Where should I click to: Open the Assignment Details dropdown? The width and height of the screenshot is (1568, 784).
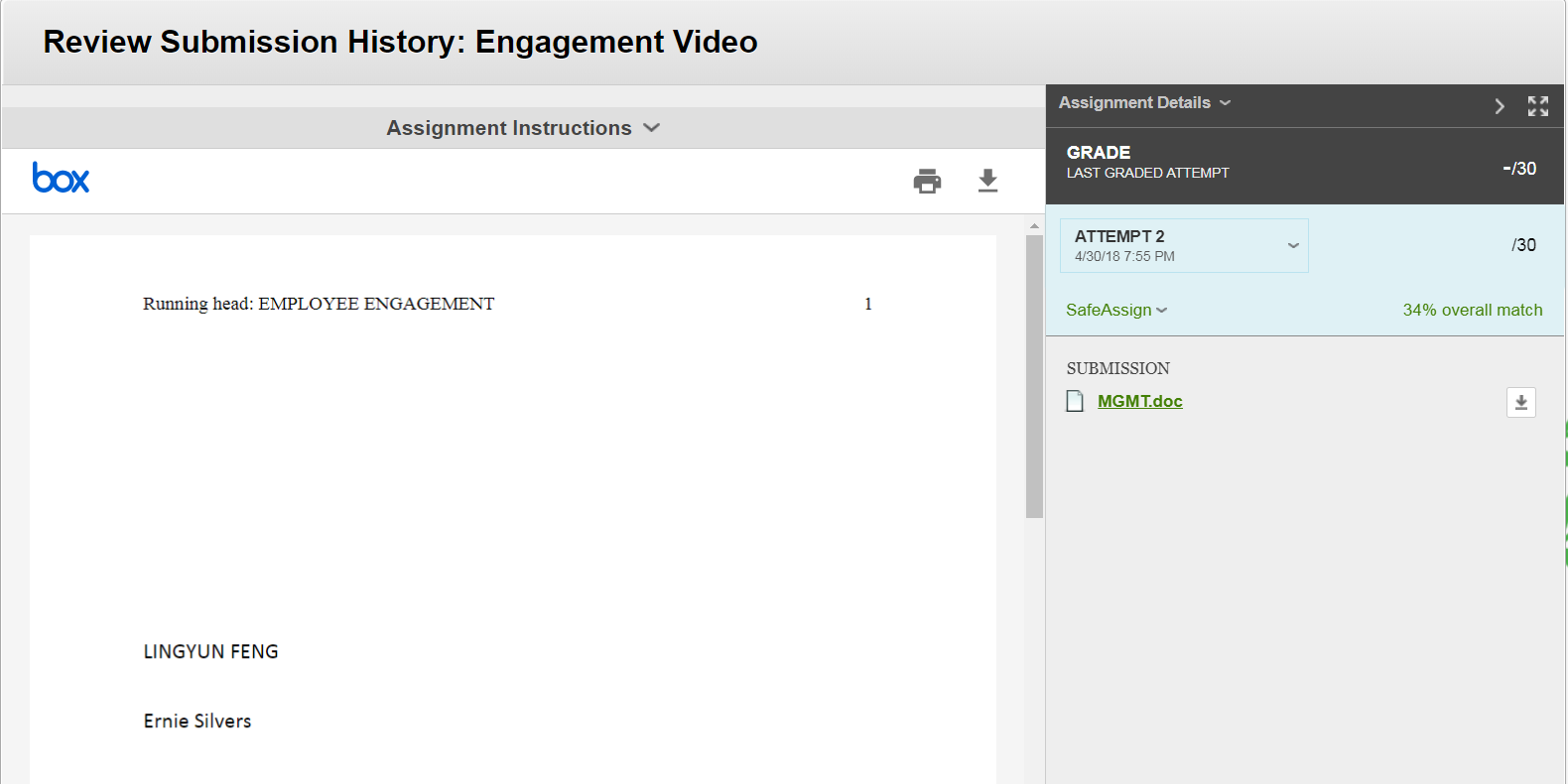tap(1145, 102)
